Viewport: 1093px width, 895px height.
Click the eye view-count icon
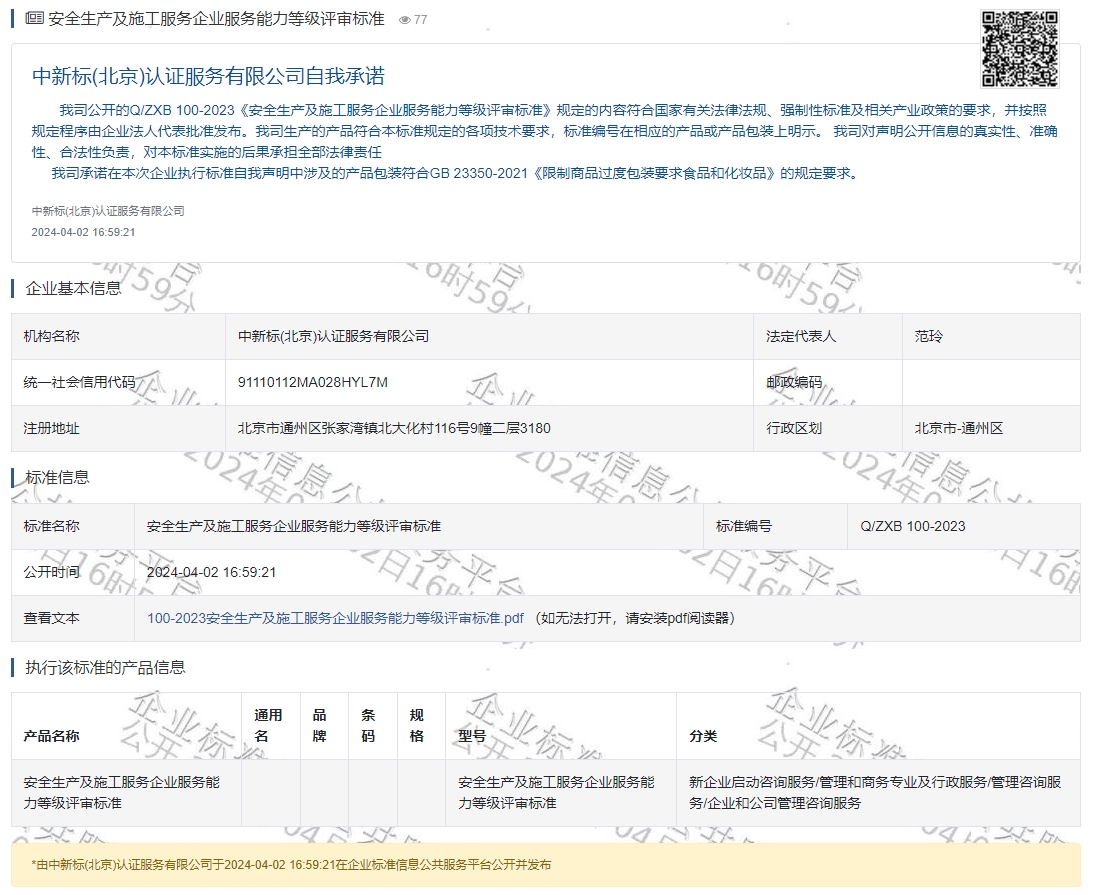point(404,20)
